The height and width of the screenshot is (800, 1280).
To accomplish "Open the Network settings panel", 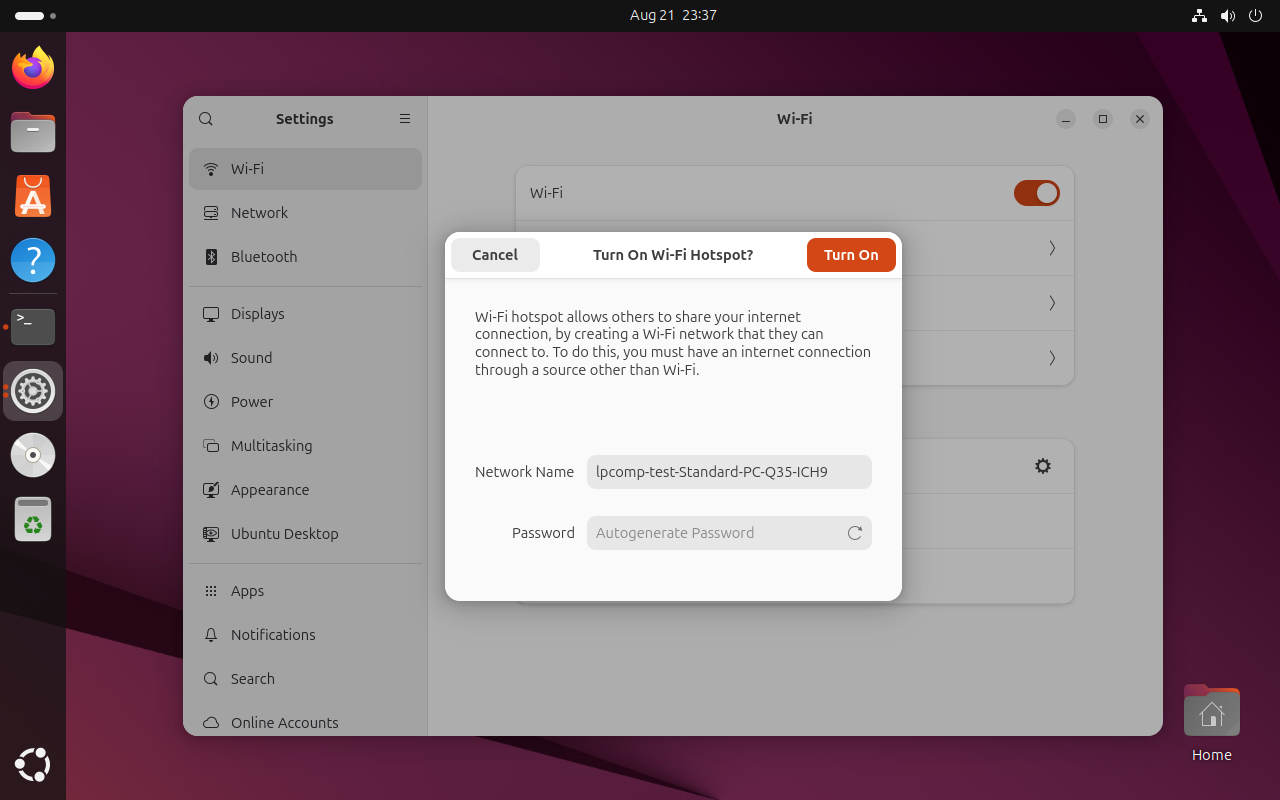I will click(x=305, y=213).
